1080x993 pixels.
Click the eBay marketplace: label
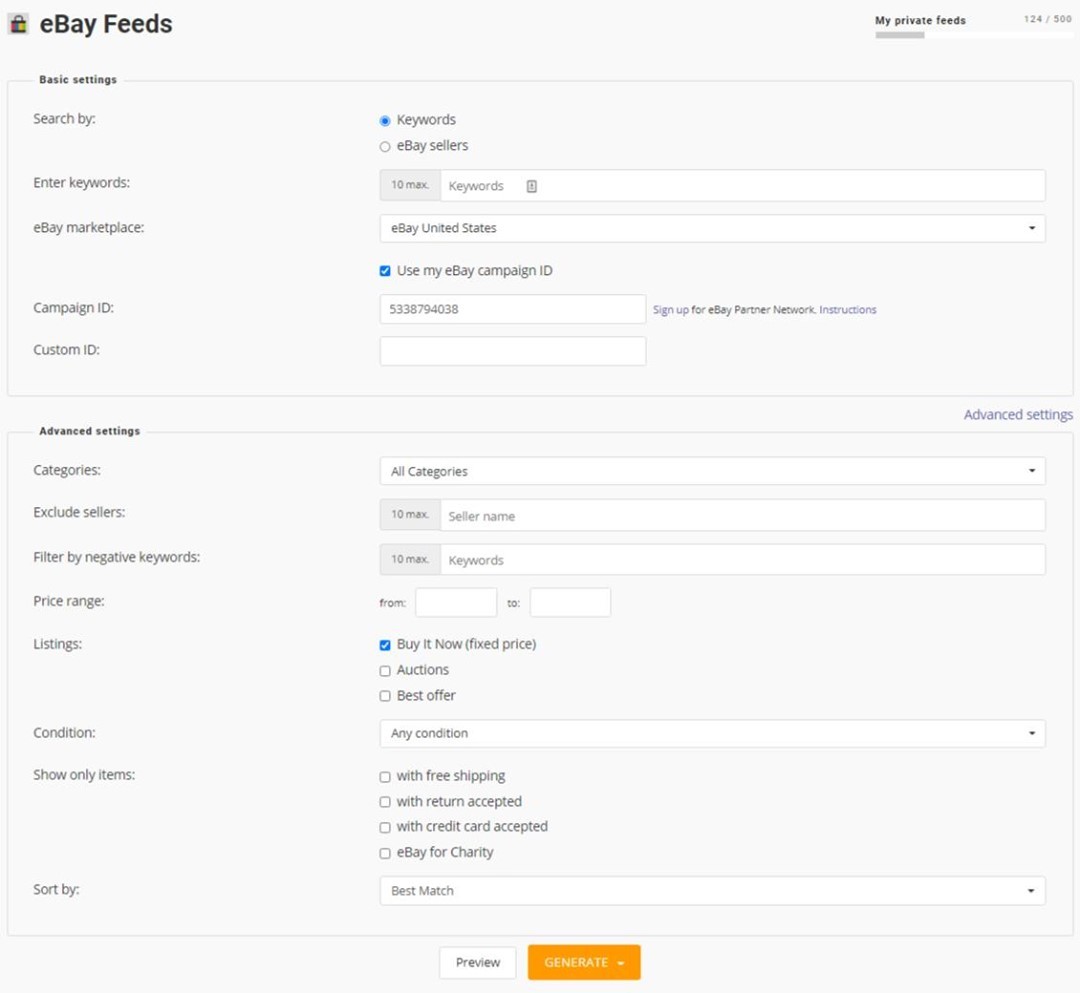(x=89, y=227)
